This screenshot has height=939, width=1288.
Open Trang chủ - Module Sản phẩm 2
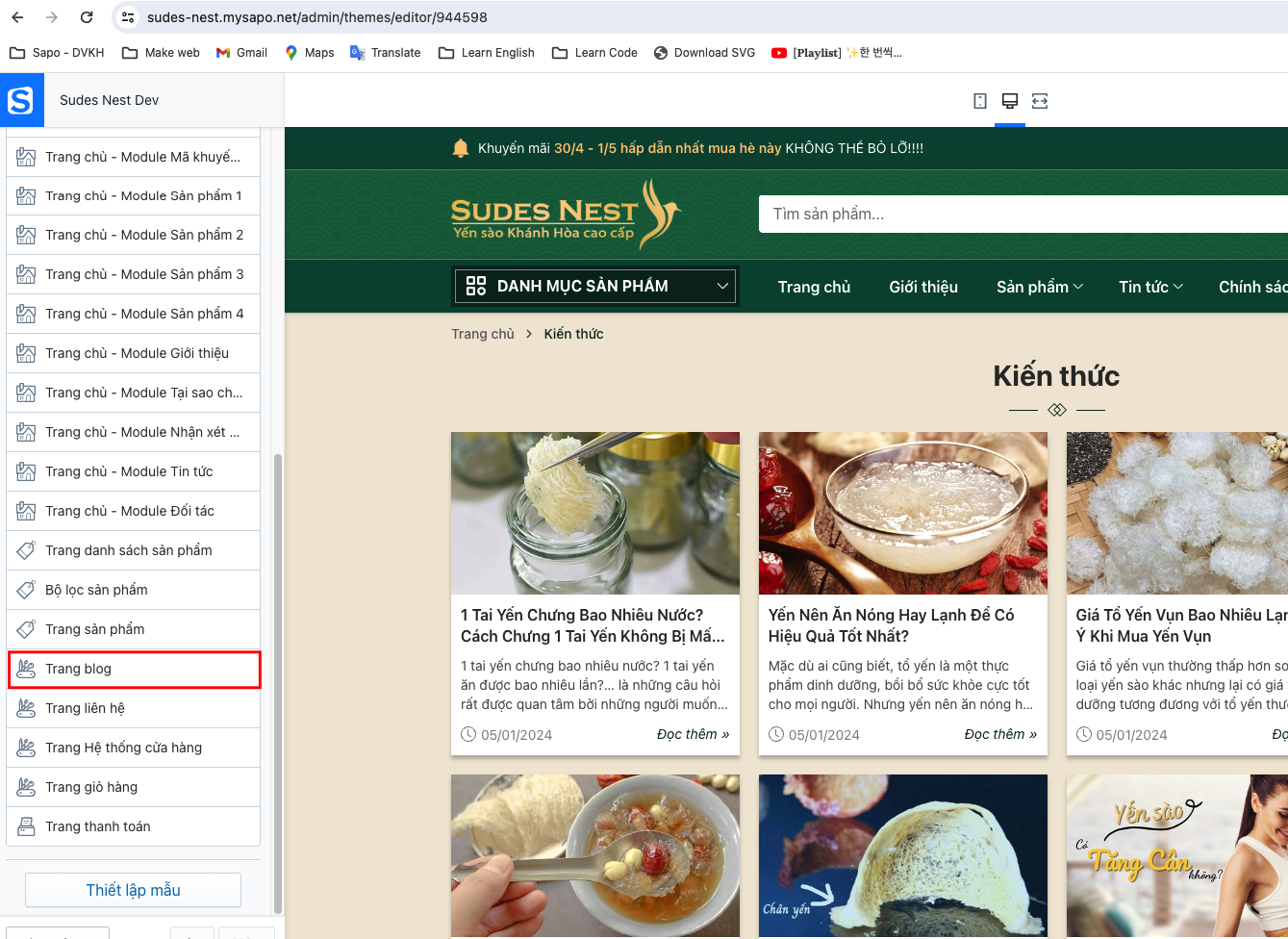(x=134, y=235)
